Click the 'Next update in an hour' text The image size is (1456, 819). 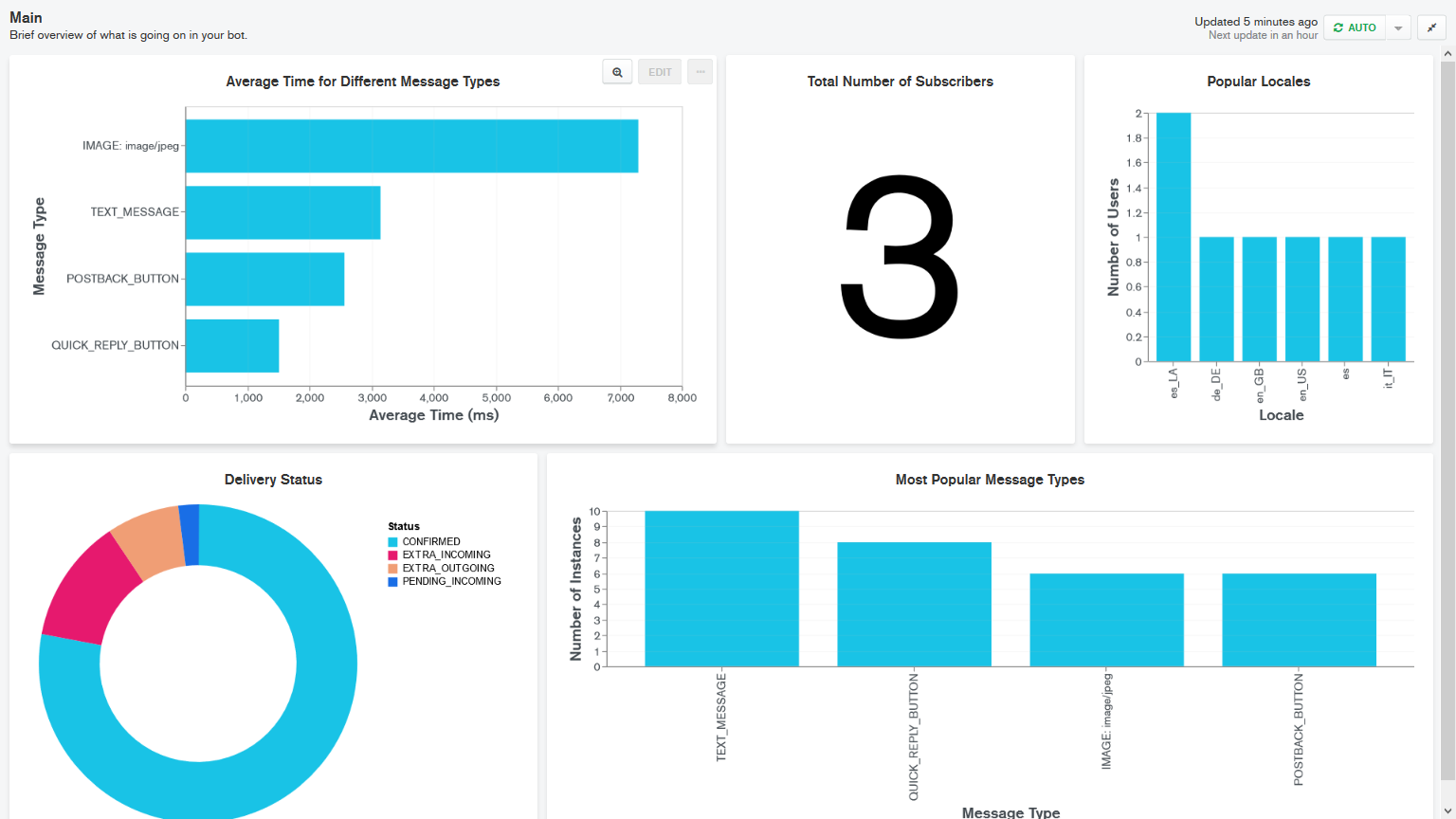point(1263,35)
